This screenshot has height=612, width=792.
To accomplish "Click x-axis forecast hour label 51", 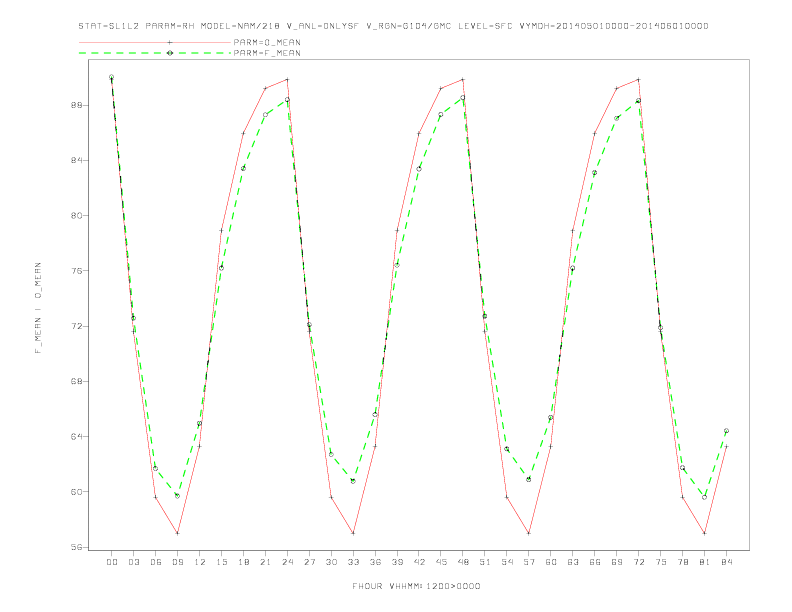I will point(485,562).
